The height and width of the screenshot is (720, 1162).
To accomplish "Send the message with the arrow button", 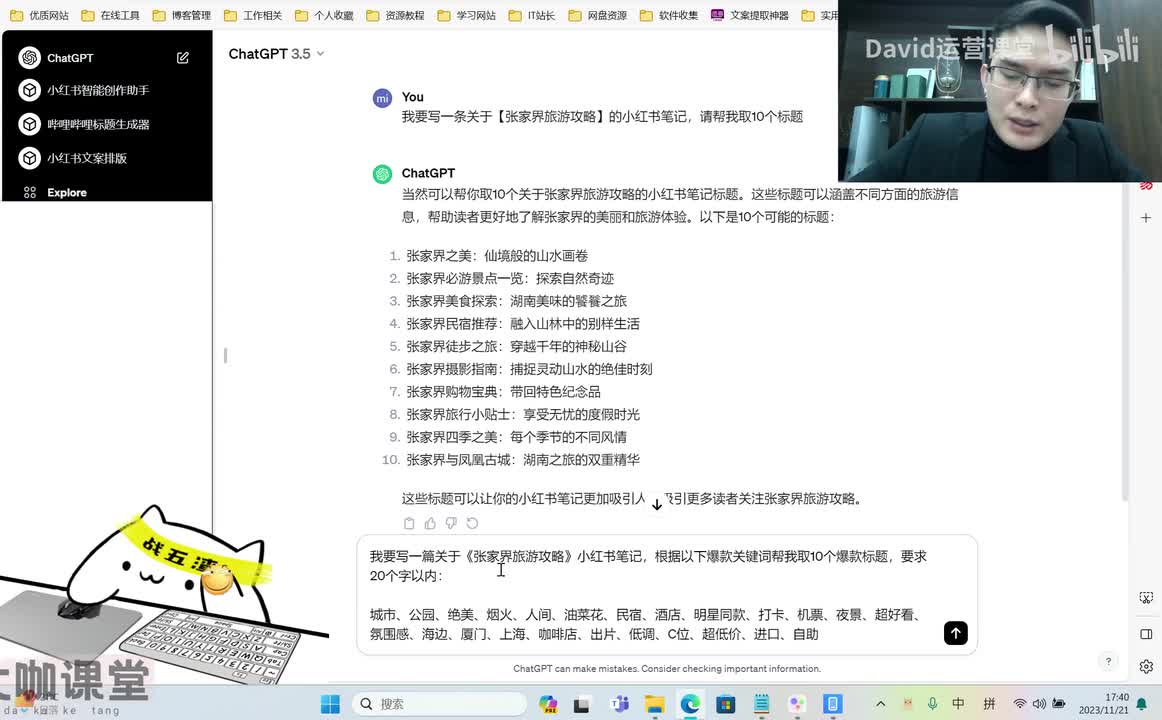I will click(955, 633).
